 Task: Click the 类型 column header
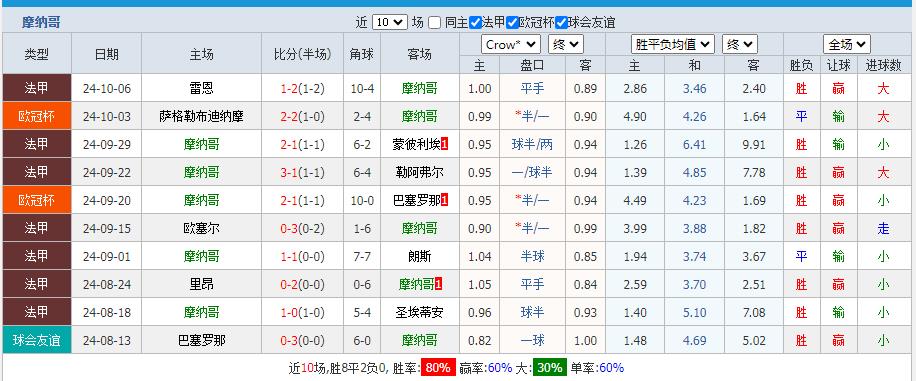point(37,54)
